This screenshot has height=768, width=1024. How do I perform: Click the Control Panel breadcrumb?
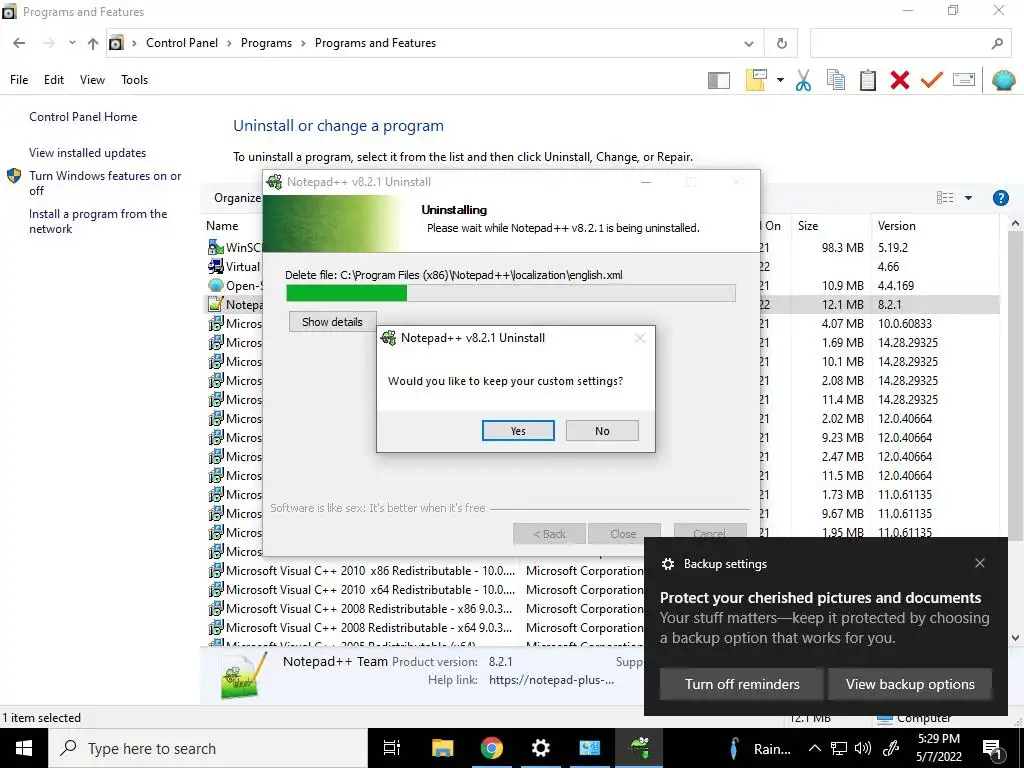point(182,43)
